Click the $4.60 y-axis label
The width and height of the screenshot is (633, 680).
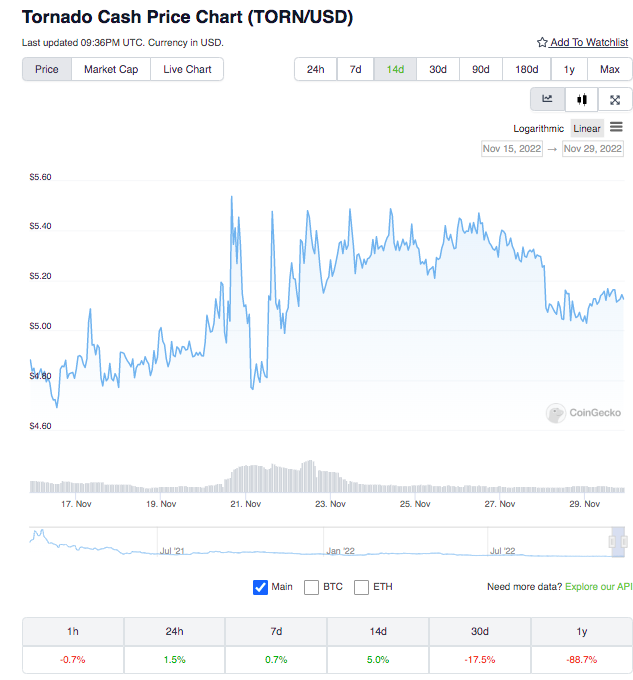point(40,426)
